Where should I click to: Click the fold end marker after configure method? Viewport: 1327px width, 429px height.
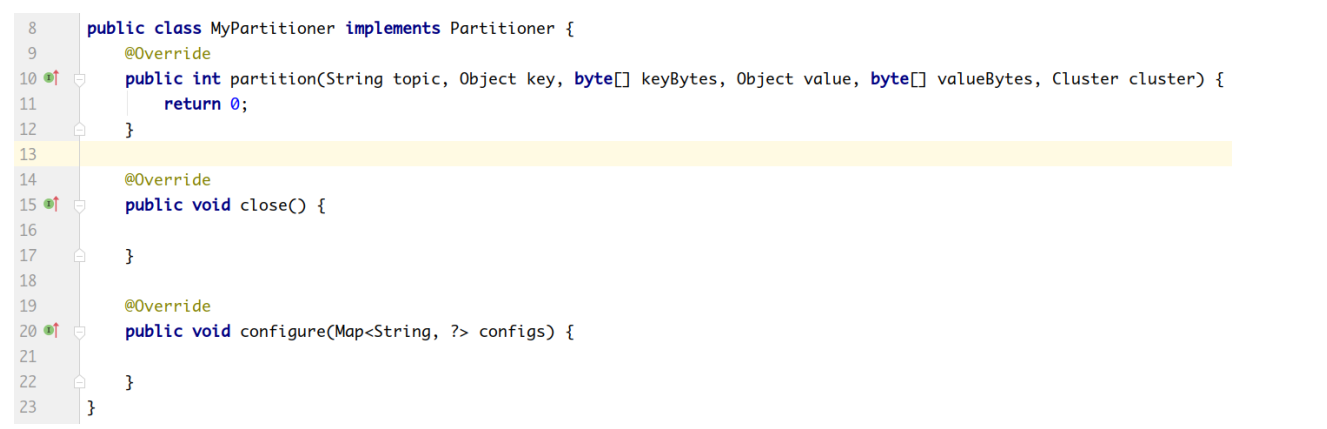[79, 381]
